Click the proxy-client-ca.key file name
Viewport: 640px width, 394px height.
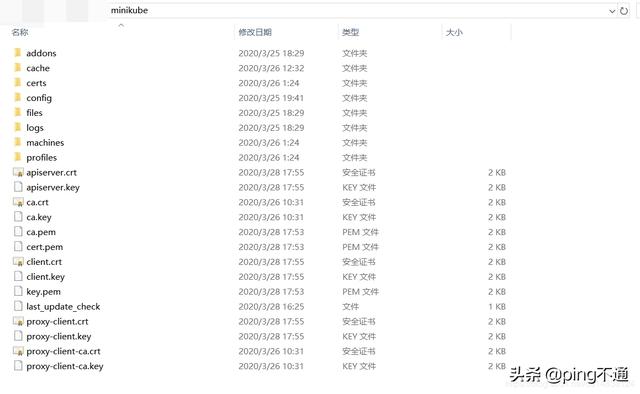tap(65, 366)
